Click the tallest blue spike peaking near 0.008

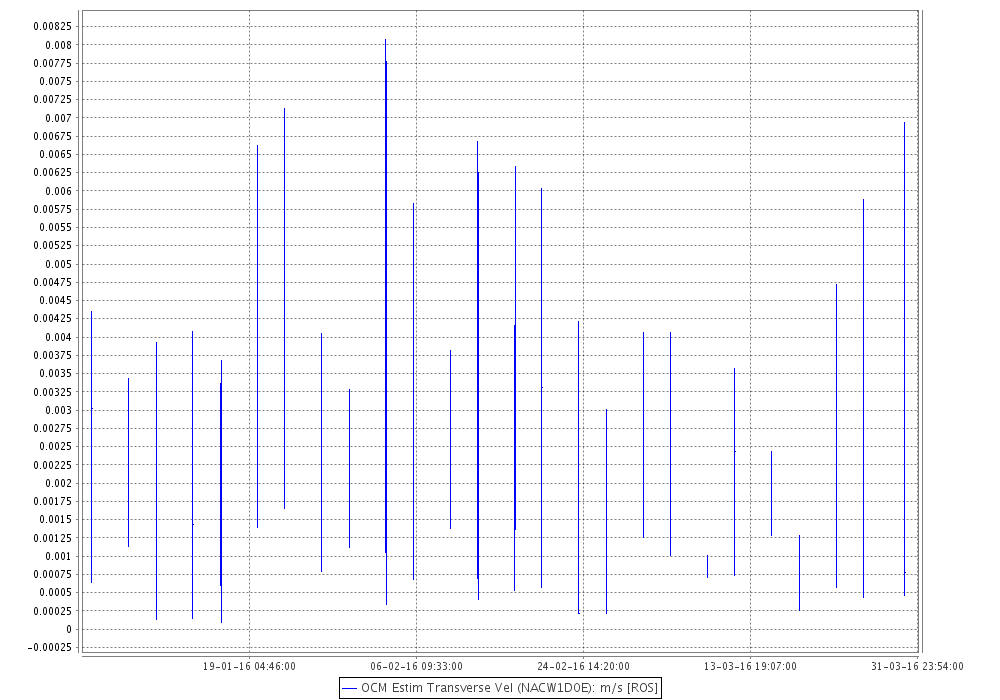[386, 322]
